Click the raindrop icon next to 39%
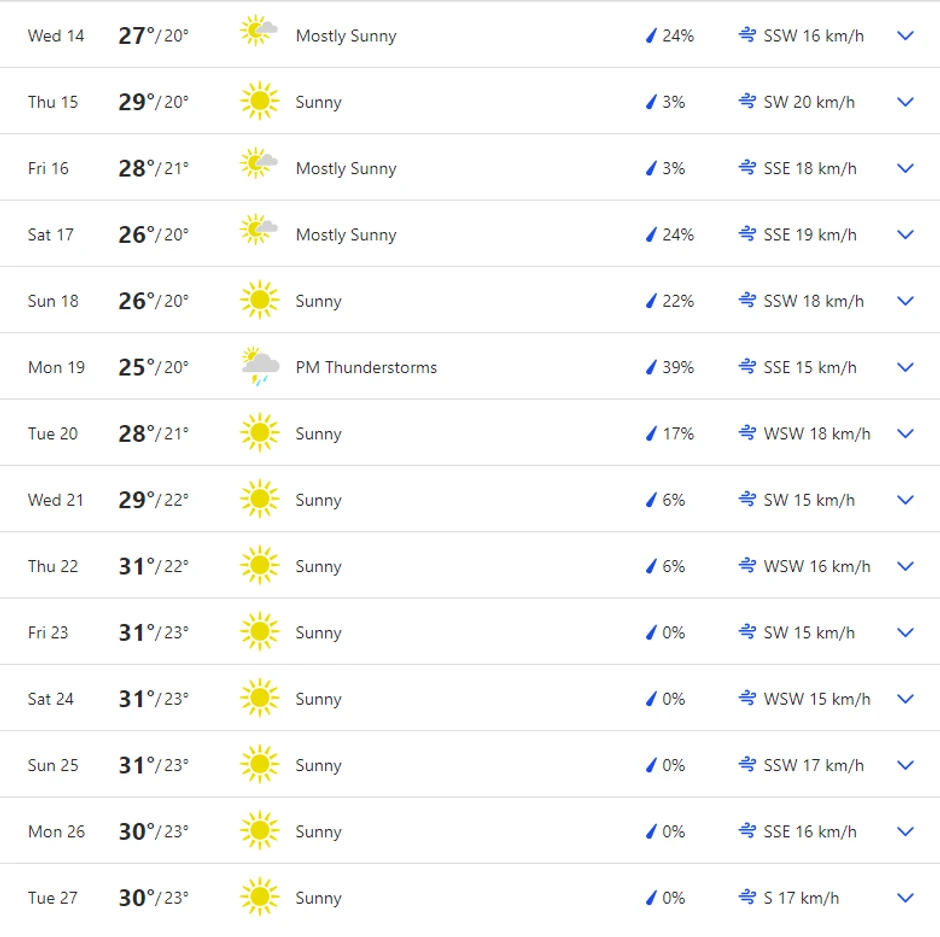 (650, 367)
